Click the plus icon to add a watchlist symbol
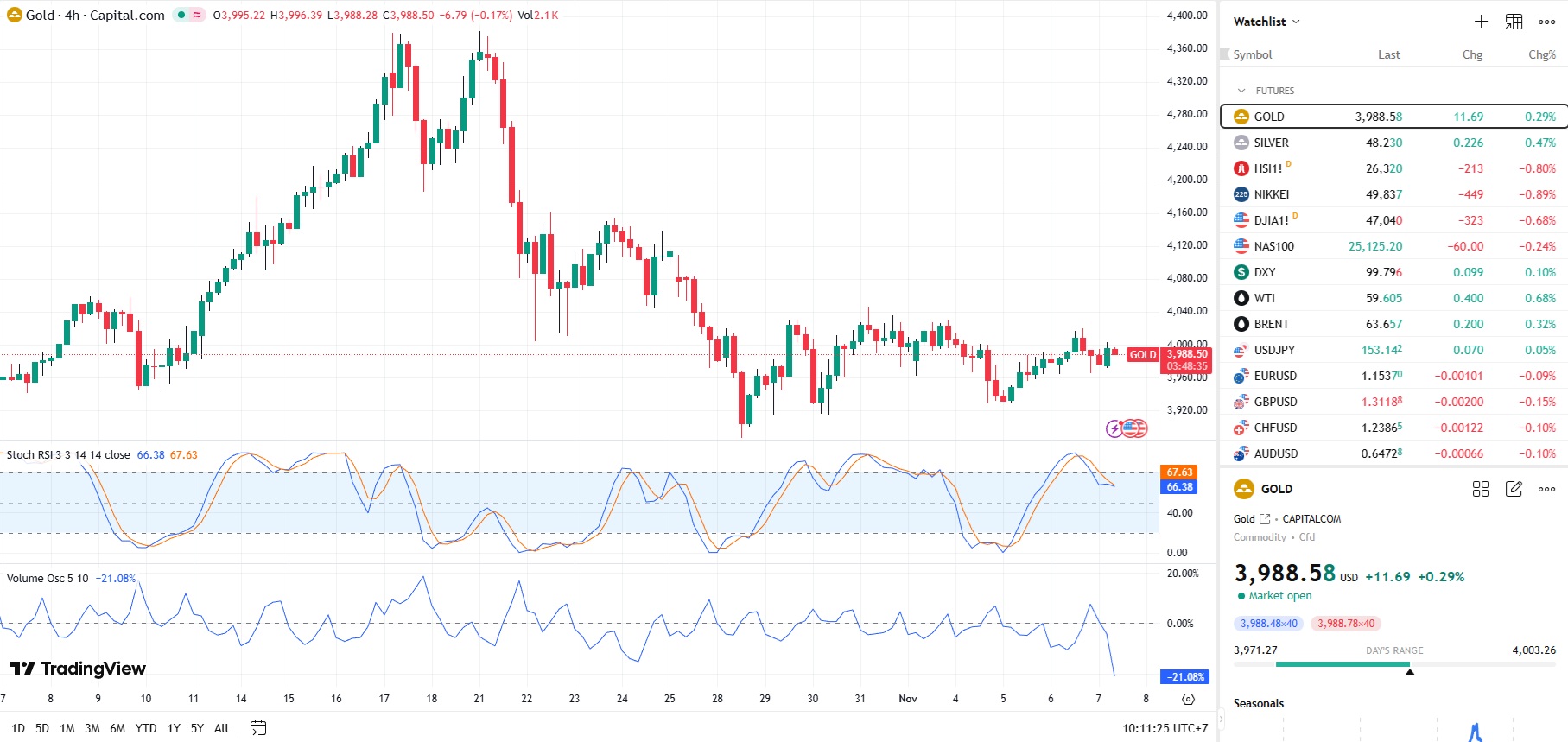This screenshot has width=1568, height=742. [x=1481, y=22]
